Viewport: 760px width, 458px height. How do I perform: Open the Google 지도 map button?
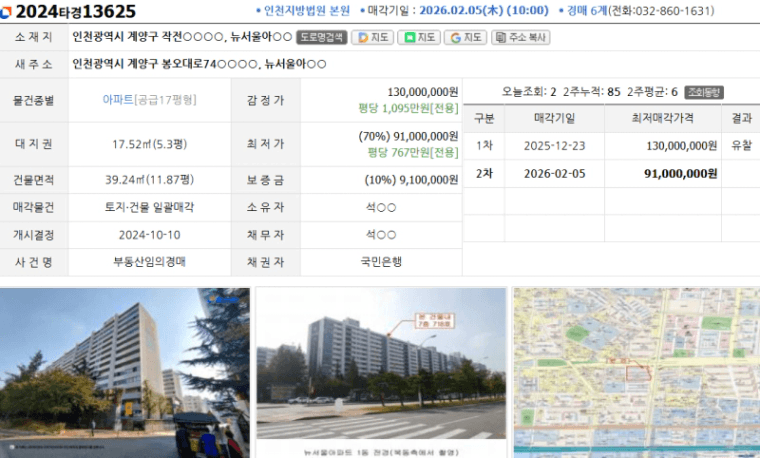click(x=465, y=37)
